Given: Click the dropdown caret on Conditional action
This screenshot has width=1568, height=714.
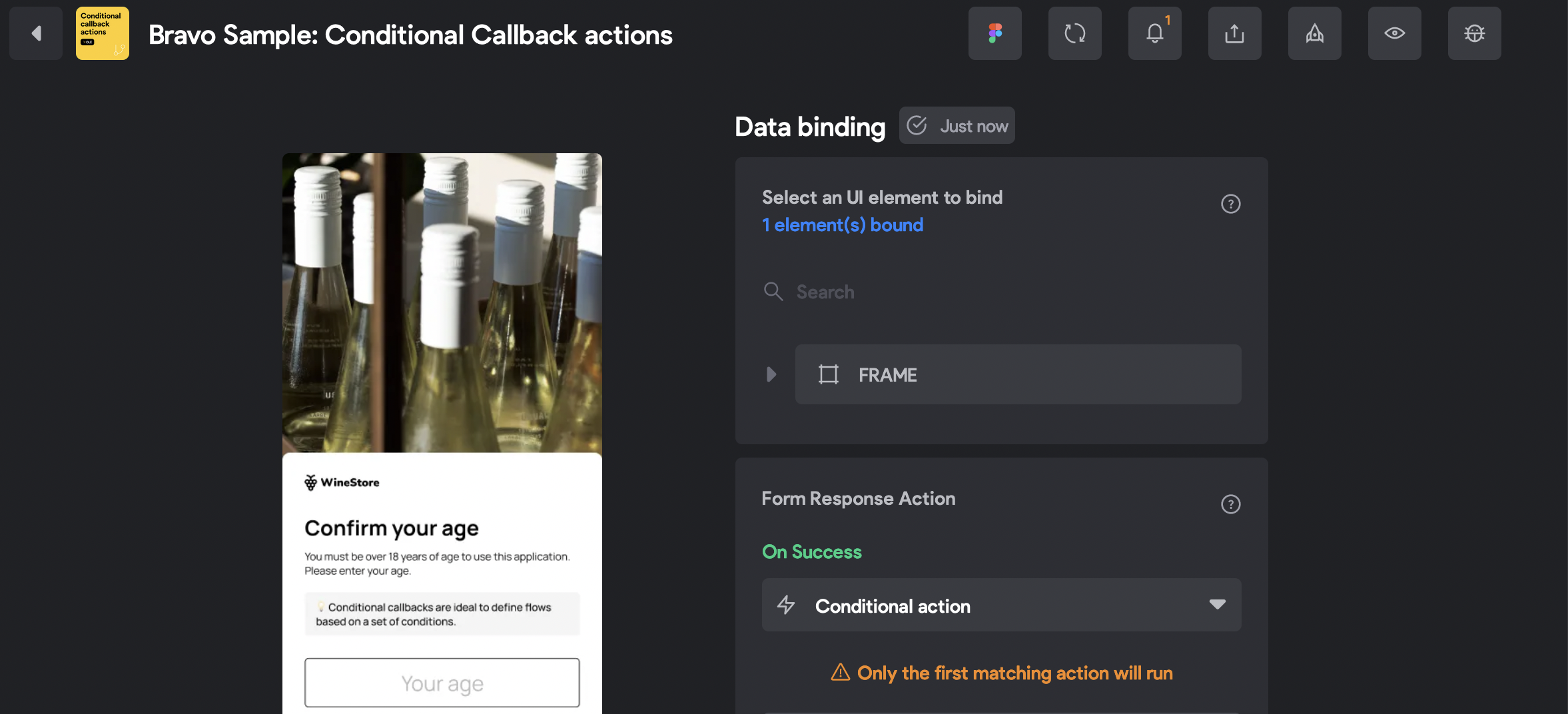Looking at the screenshot, I should [1217, 605].
